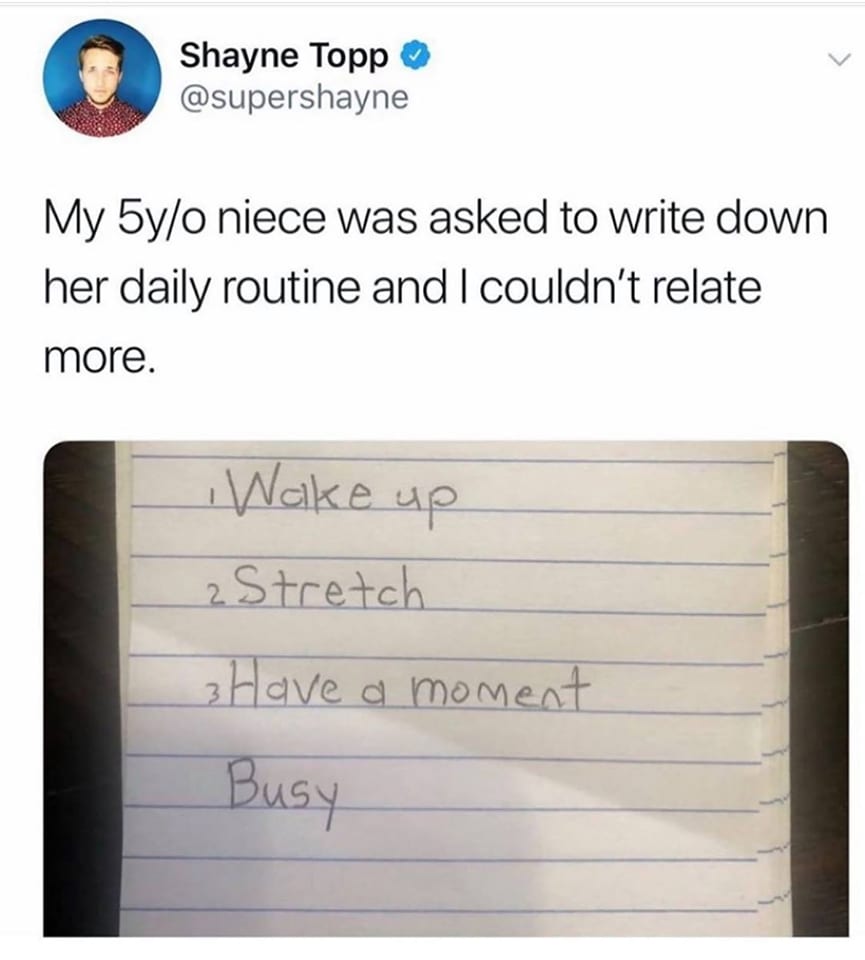Click the tweet text starting "My 5y/o niece"
Screen dimensions: 865x960
coord(435,288)
